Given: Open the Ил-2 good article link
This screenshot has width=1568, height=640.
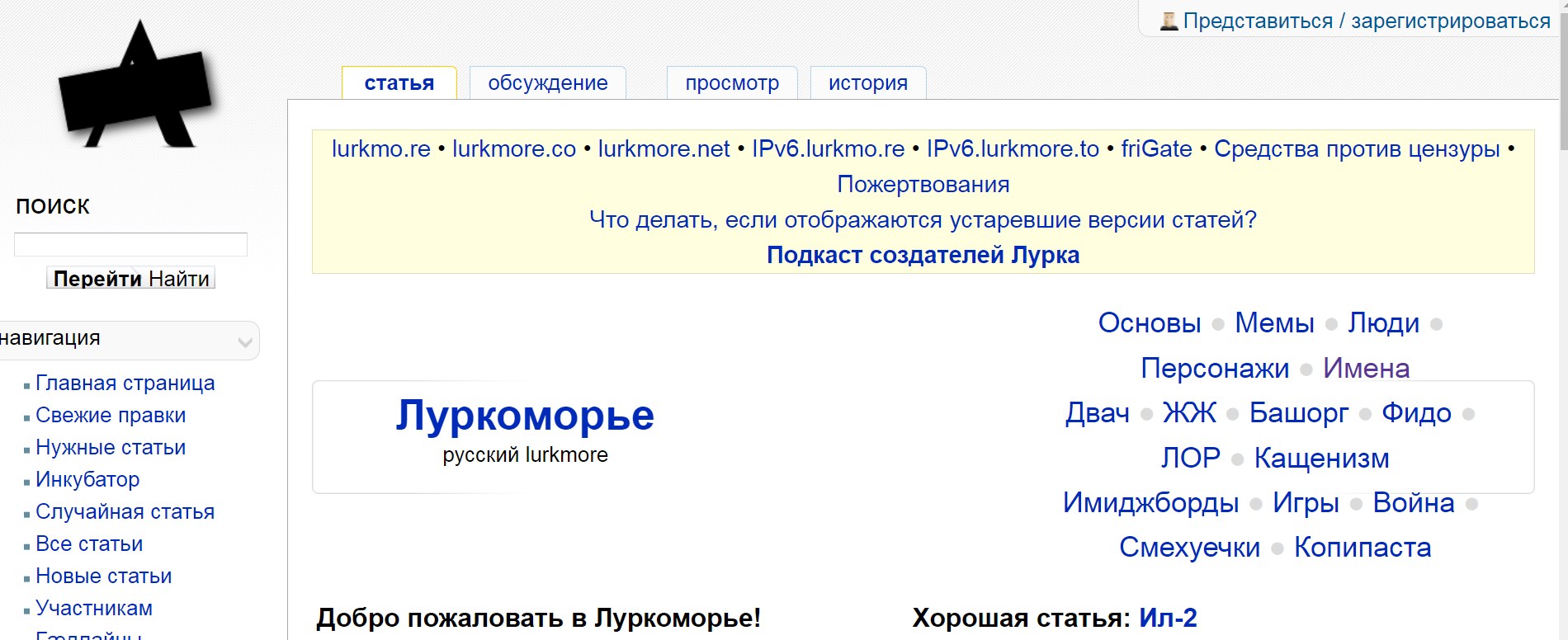Looking at the screenshot, I should 1168,618.
